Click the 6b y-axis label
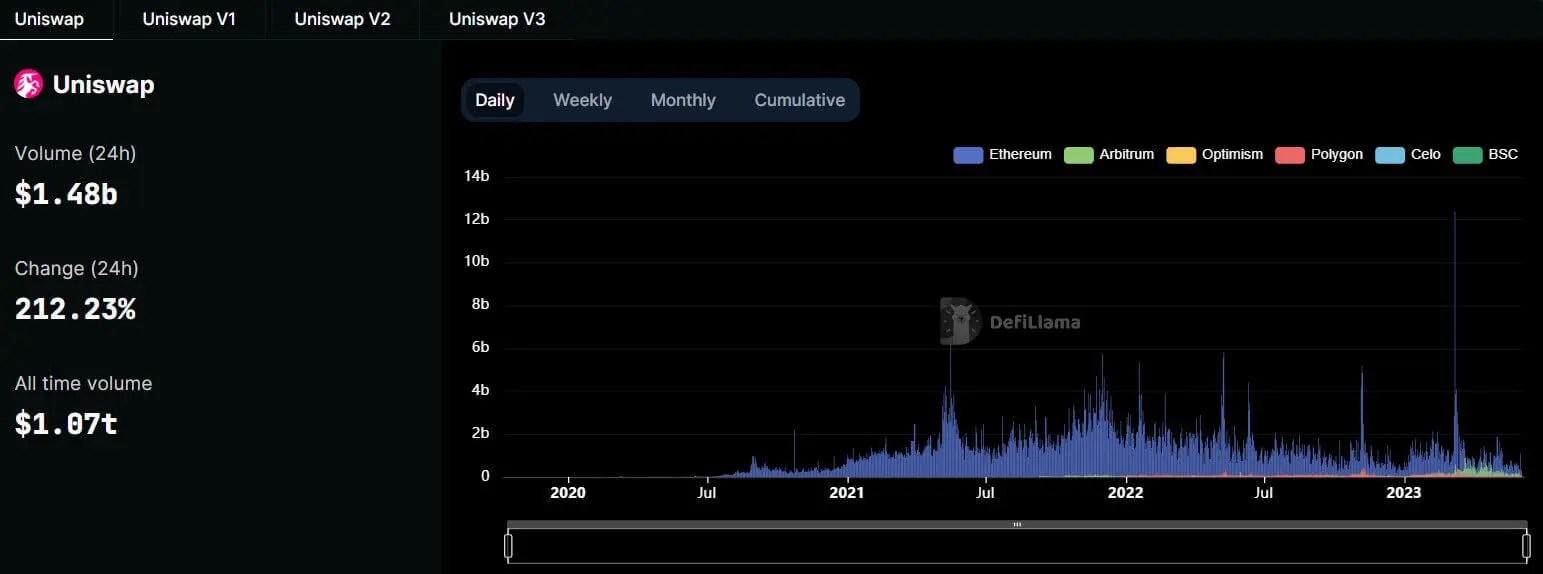This screenshot has width=1543, height=574. point(479,348)
